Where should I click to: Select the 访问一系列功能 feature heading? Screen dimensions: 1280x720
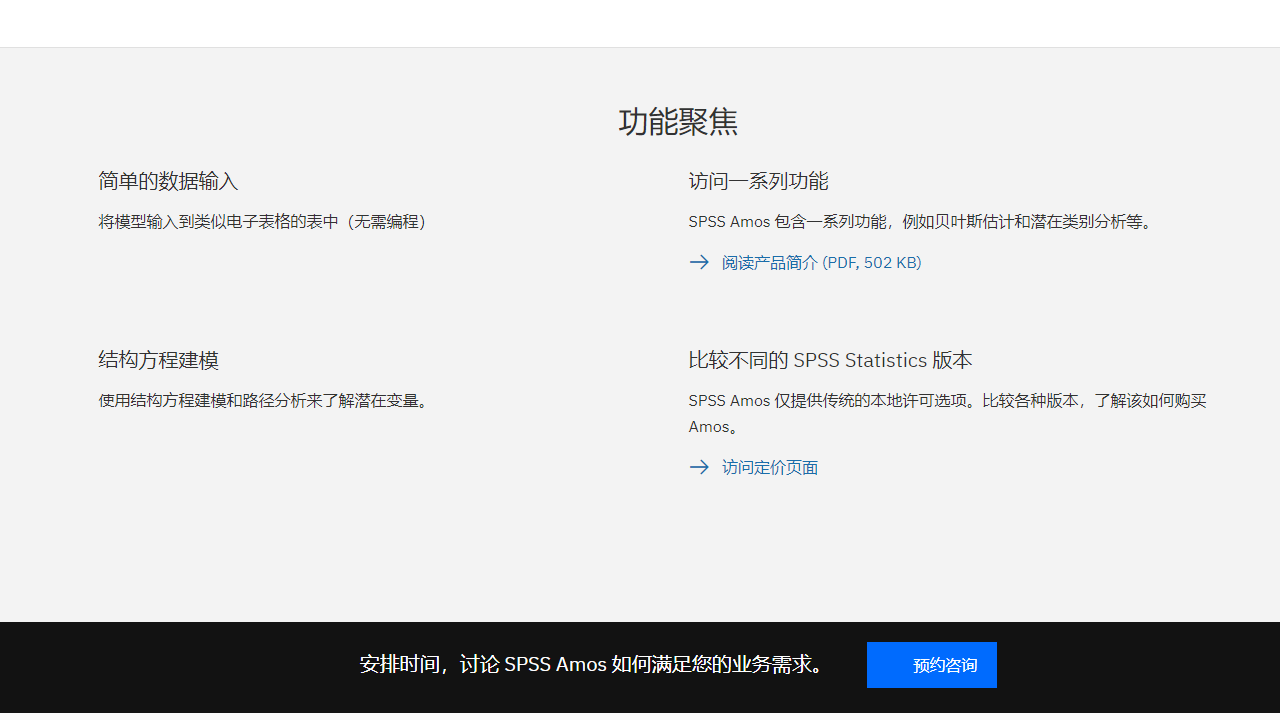tap(758, 181)
